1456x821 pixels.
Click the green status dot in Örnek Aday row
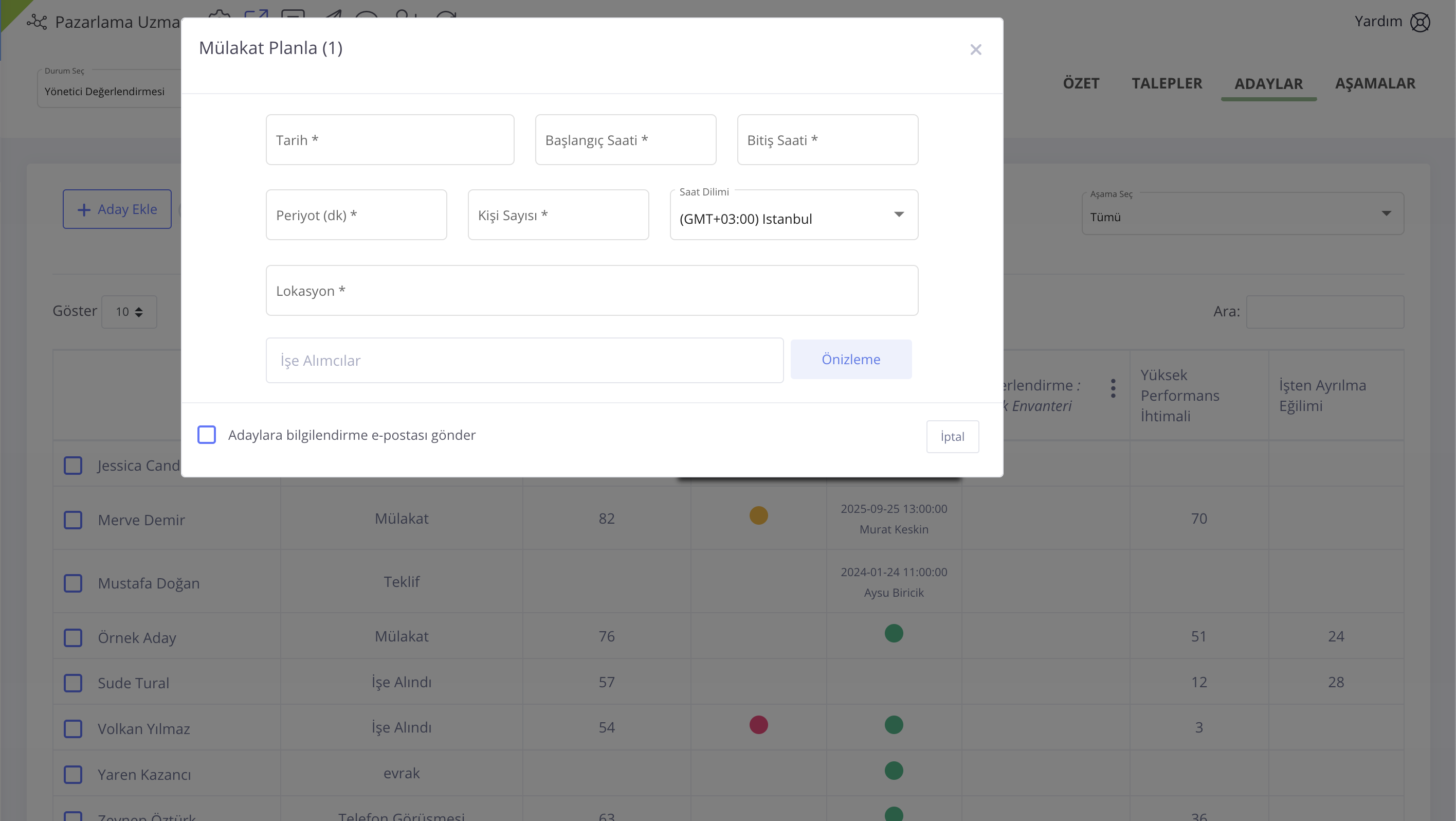click(x=894, y=633)
